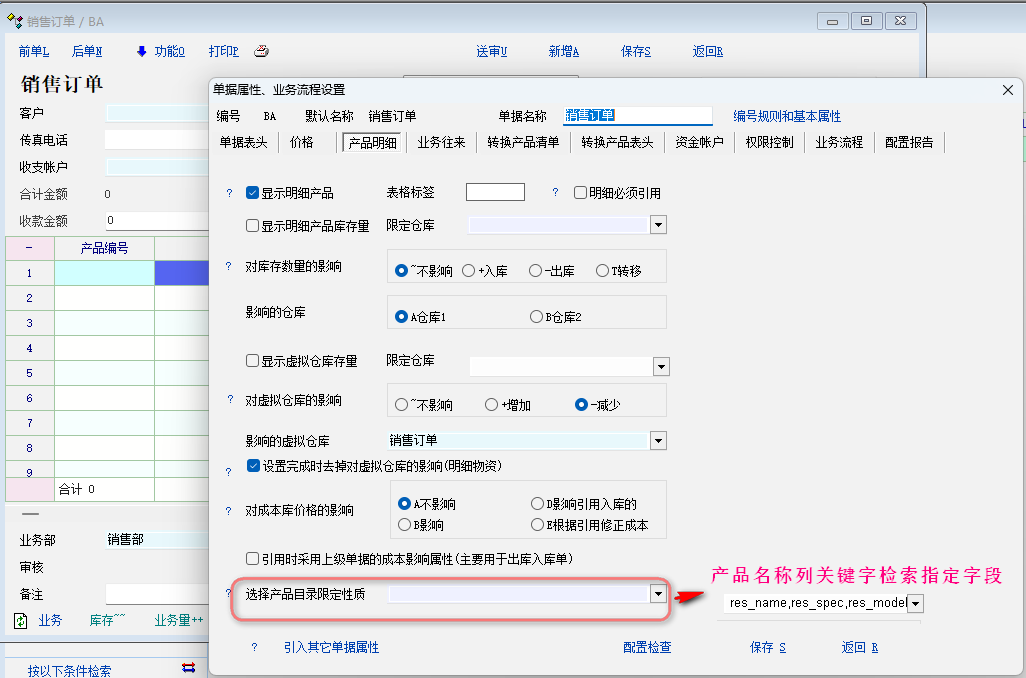Viewport: 1026px width, 678px height.
Task: Click the help icon before 明细必须引用
Action: (x=555, y=193)
